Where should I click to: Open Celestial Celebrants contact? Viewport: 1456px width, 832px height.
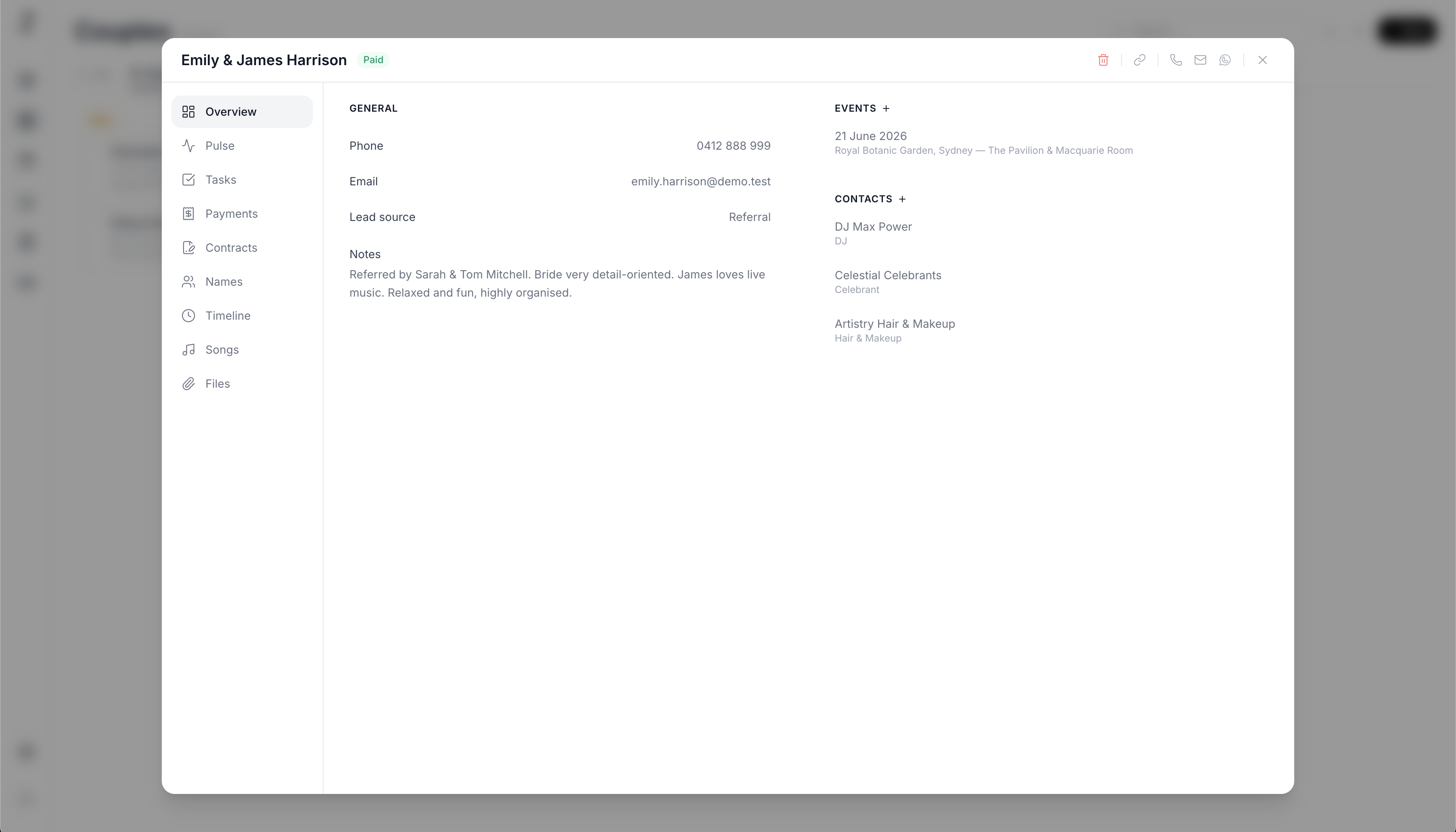click(x=888, y=276)
